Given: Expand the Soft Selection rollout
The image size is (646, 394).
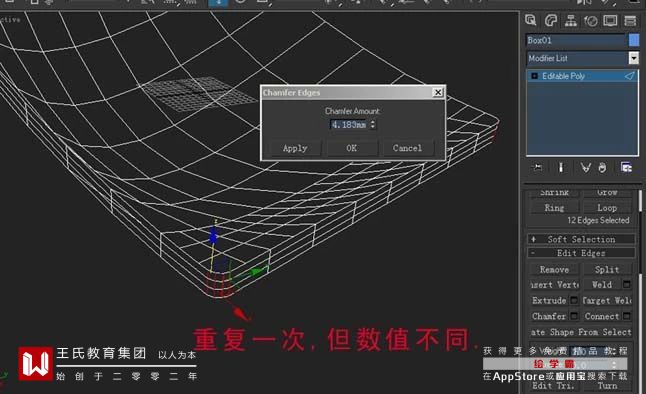Looking at the screenshot, I should coord(581,239).
